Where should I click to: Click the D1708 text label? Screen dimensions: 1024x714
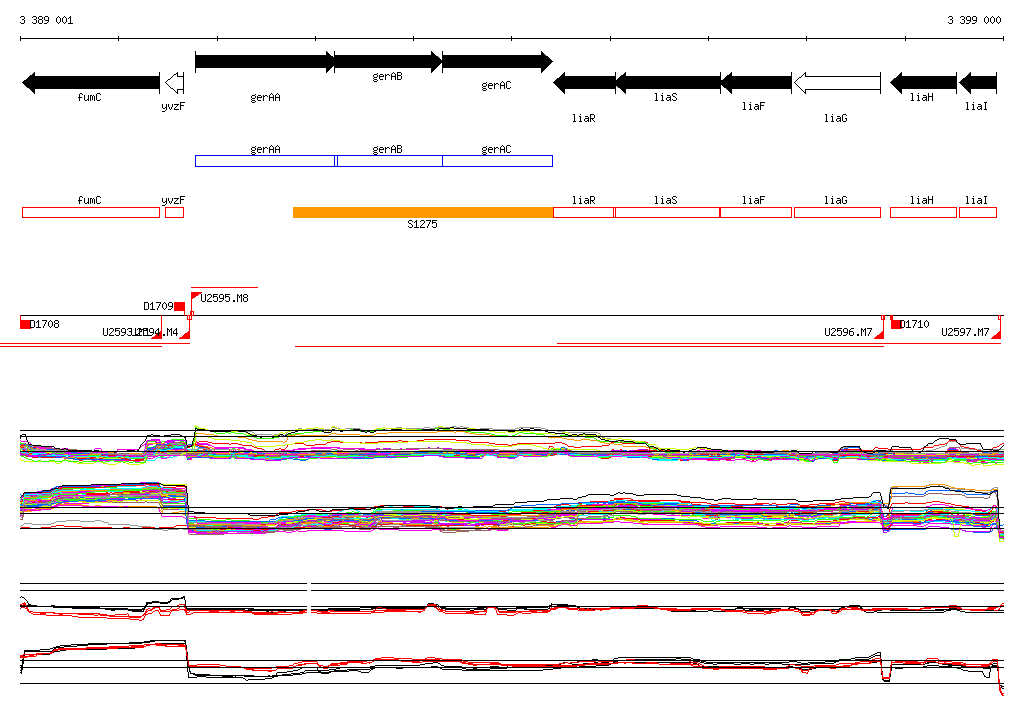tap(45, 324)
